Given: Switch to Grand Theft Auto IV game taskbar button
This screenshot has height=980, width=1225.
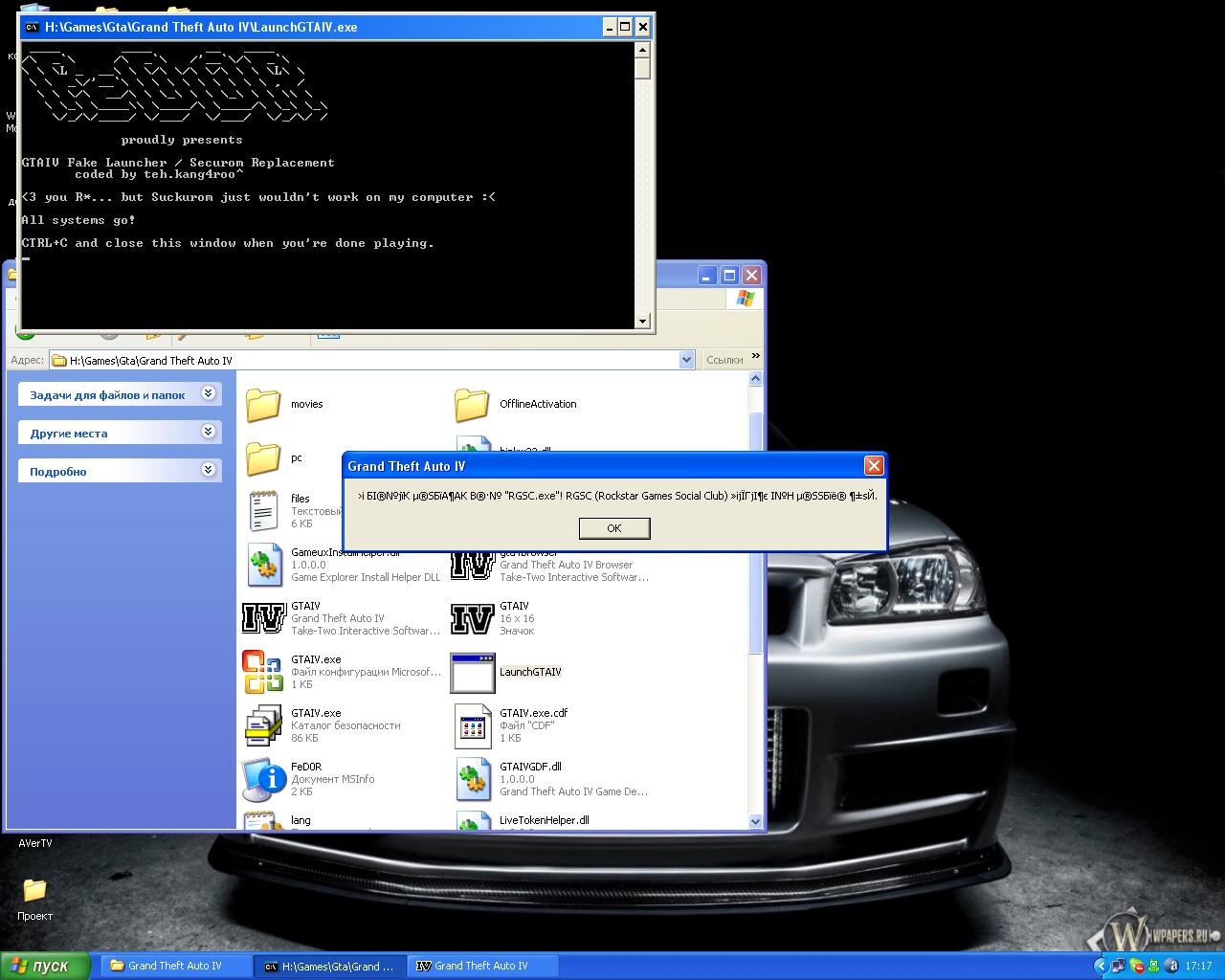Looking at the screenshot, I should tap(483, 966).
